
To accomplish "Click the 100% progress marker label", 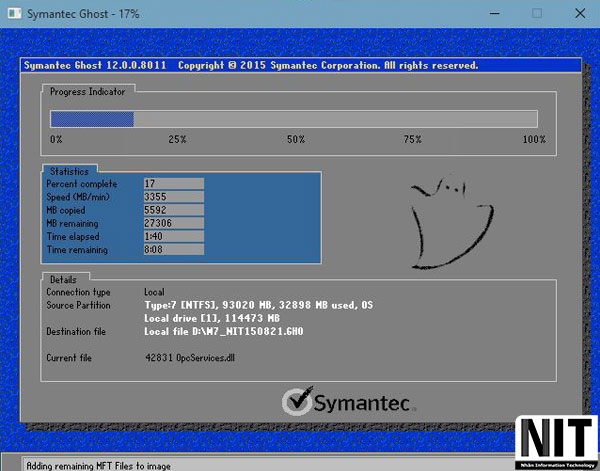I will tap(535, 140).
